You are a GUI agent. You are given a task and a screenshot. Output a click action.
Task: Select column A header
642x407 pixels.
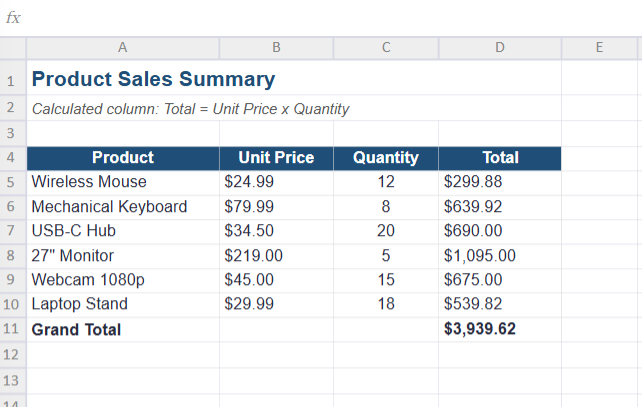[123, 48]
